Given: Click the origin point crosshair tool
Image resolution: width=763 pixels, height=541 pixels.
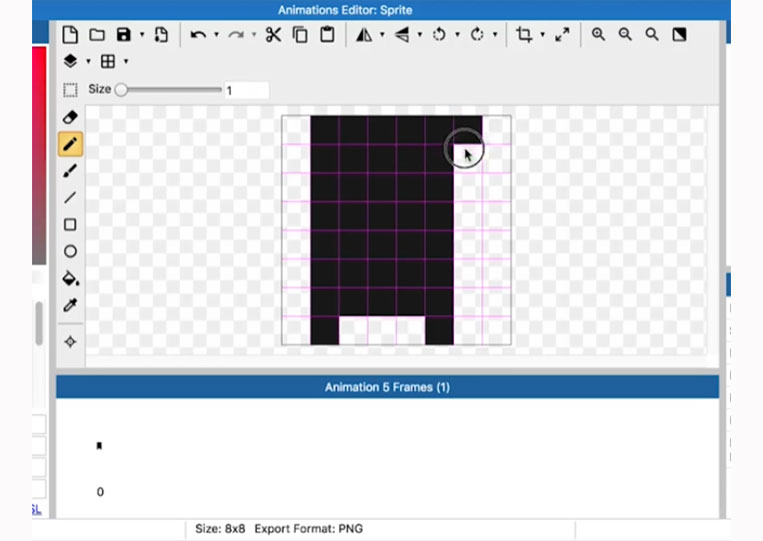Looking at the screenshot, I should [x=71, y=342].
